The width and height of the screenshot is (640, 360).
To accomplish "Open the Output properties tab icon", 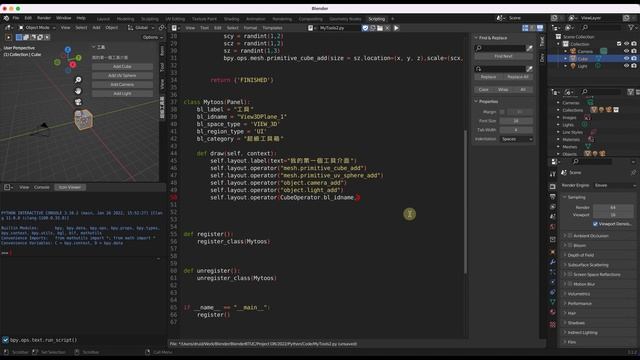I will pos(553,197).
